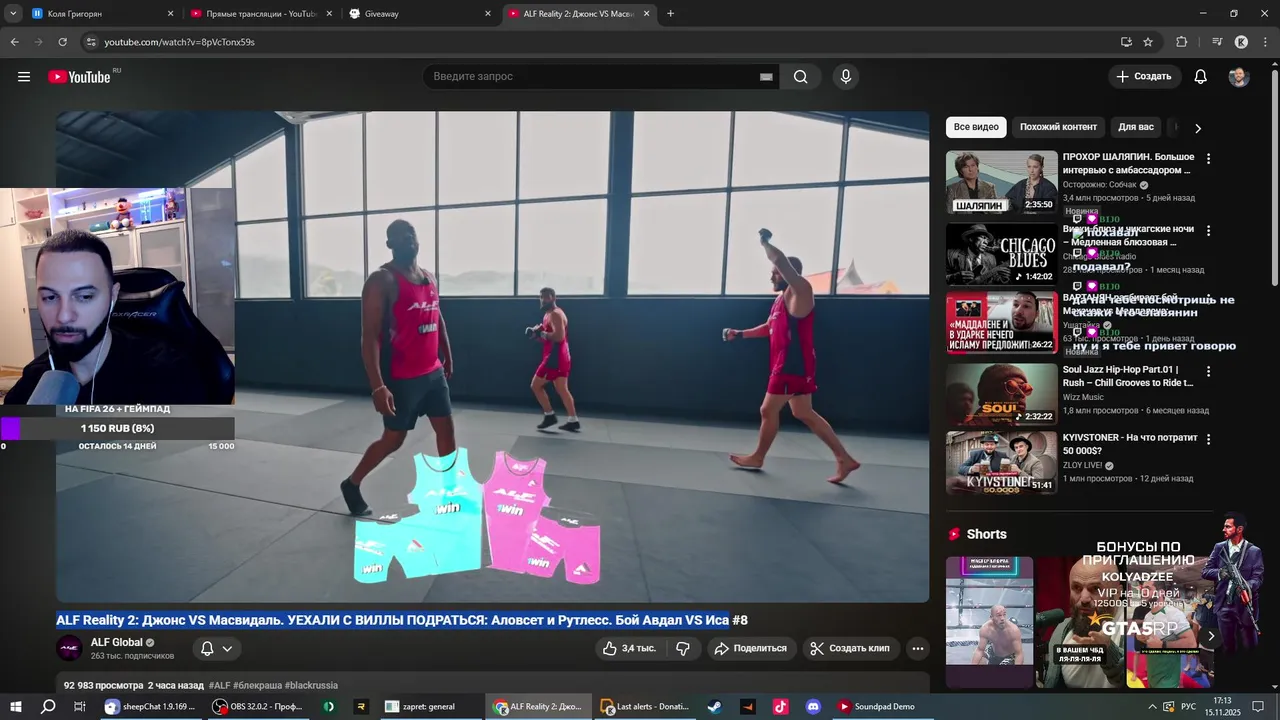Open Windows Start menu
Viewport: 1280px width, 720px height.
(15, 706)
